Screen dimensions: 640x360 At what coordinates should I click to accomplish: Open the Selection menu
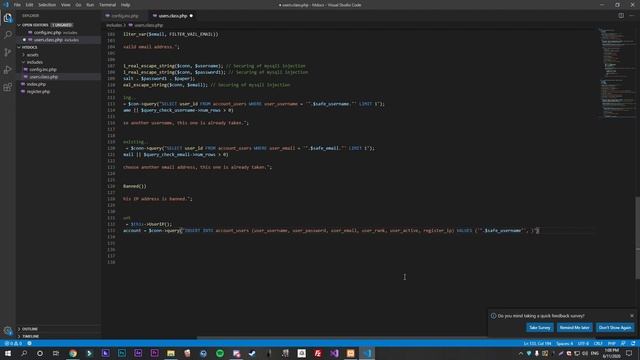[47, 5]
